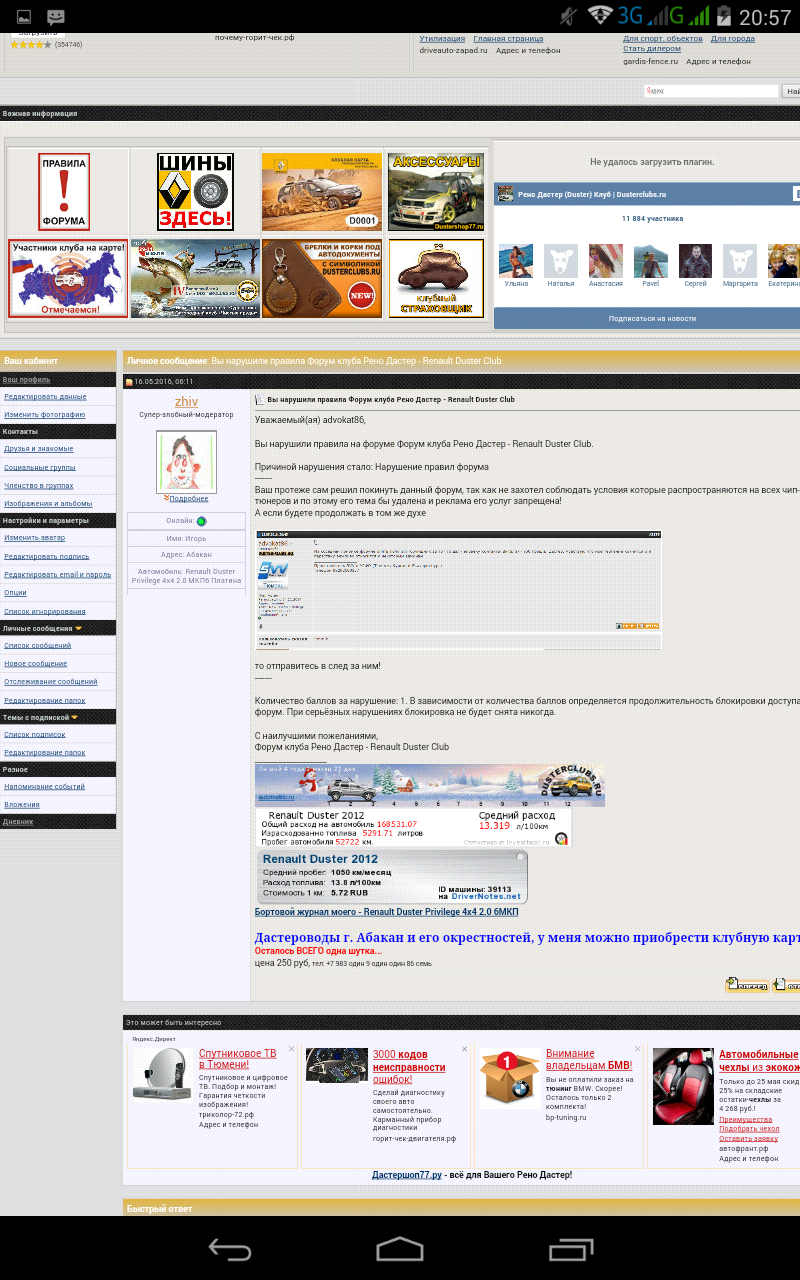The height and width of the screenshot is (1280, 800).
Task: Select Редактировать подпись in sidebar
Action: [46, 556]
